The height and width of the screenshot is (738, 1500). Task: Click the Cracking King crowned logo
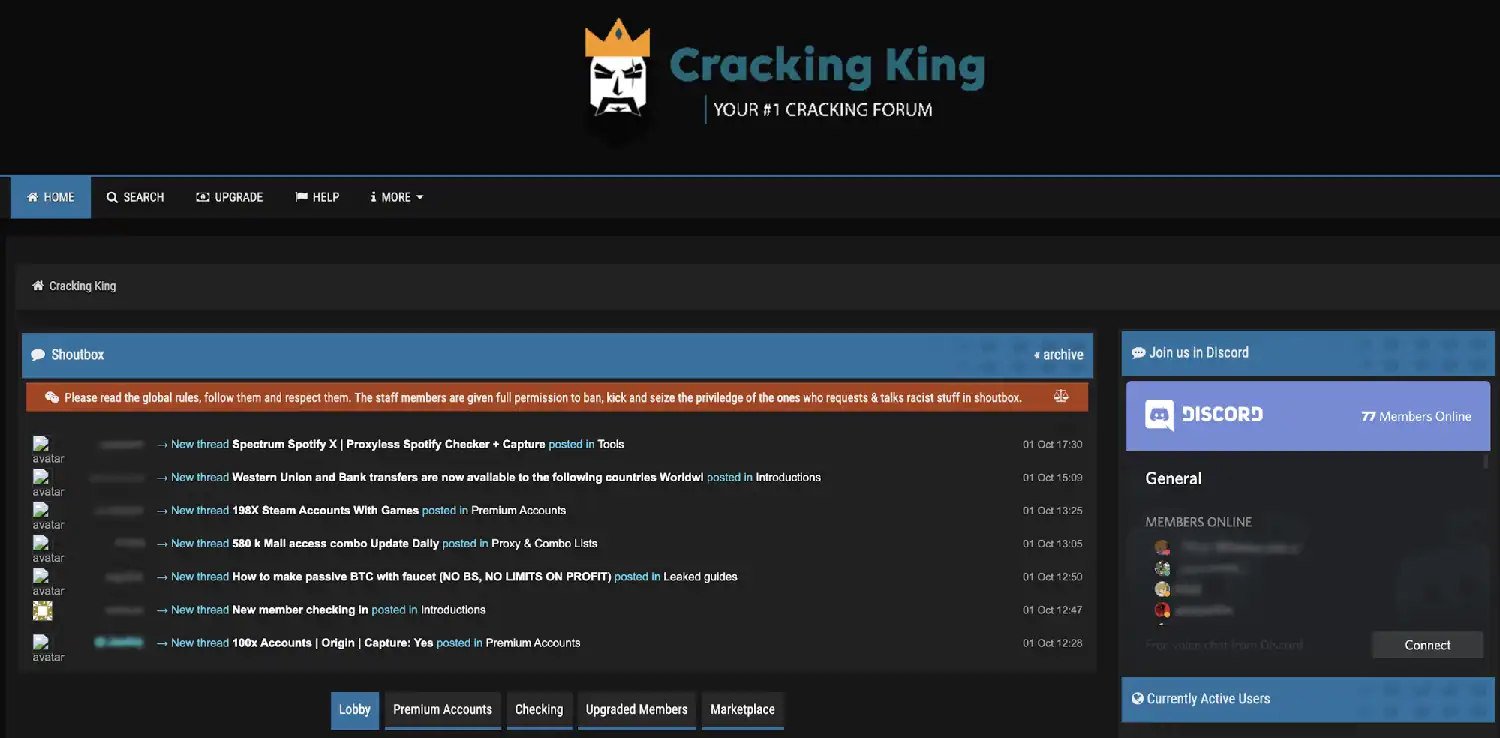[616, 70]
